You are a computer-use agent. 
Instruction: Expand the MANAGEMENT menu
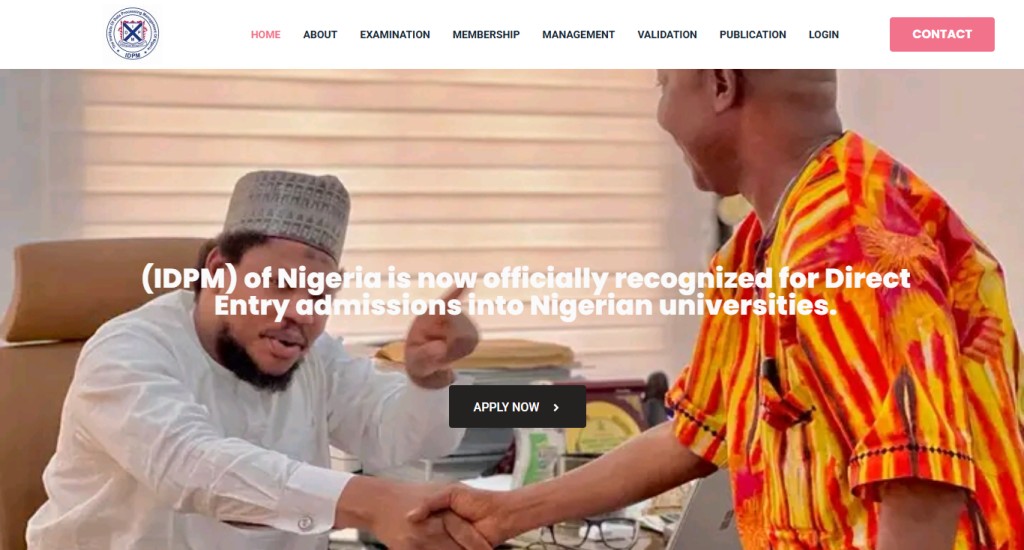coord(578,35)
